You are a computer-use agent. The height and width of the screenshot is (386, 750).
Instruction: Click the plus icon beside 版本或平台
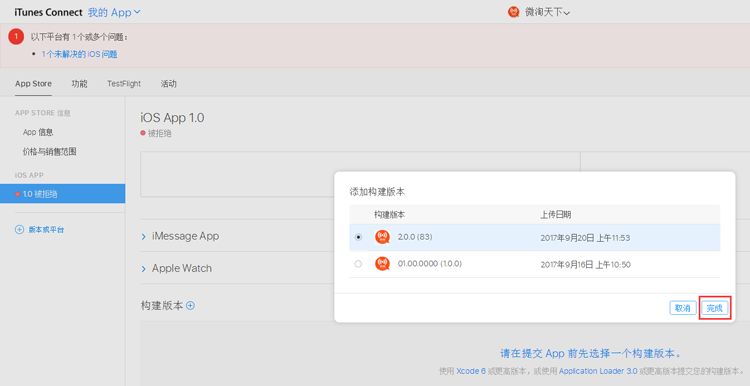click(x=19, y=230)
